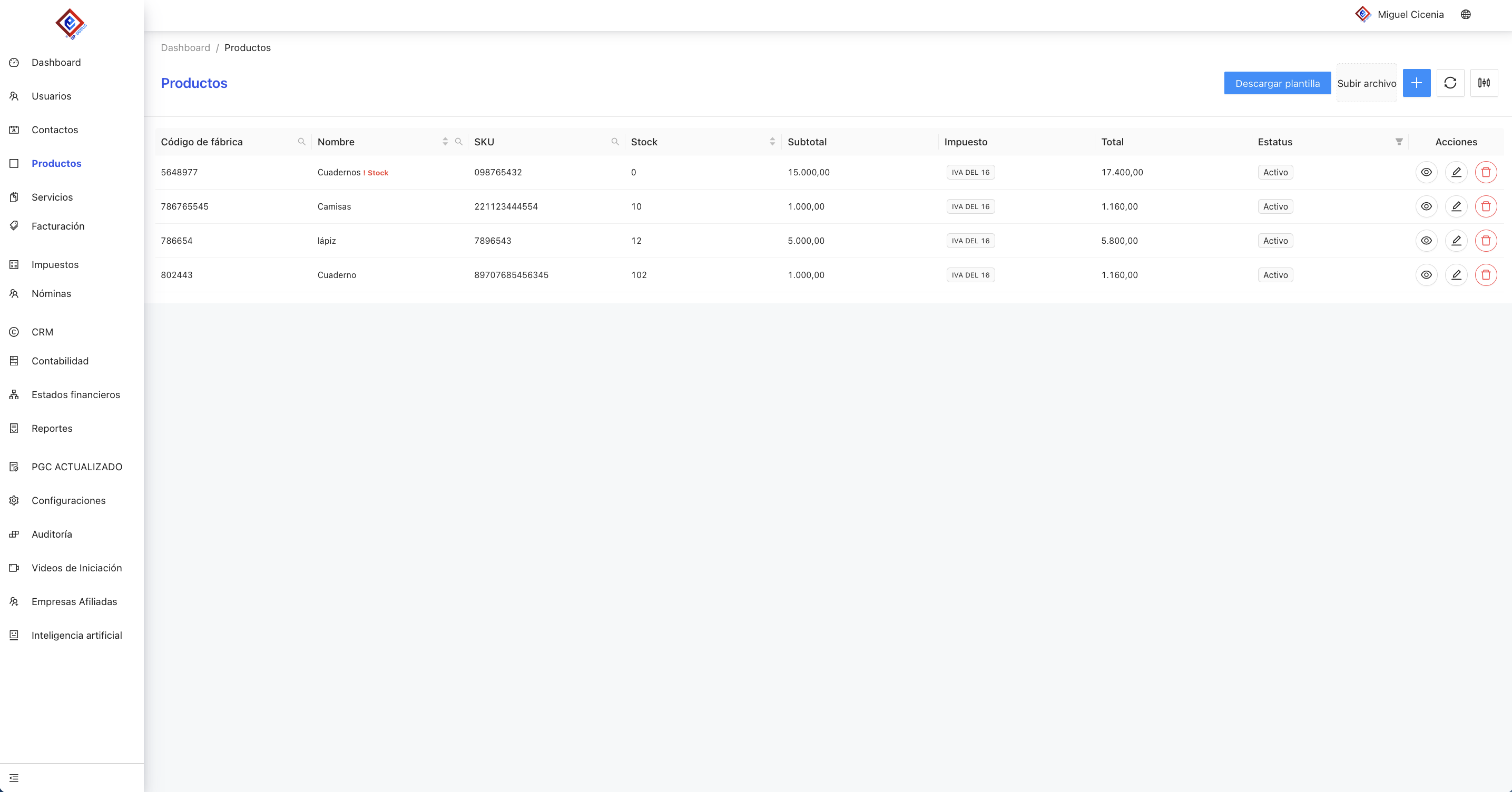The height and width of the screenshot is (792, 1512).
Task: Click the refresh table icon
Action: click(1450, 83)
